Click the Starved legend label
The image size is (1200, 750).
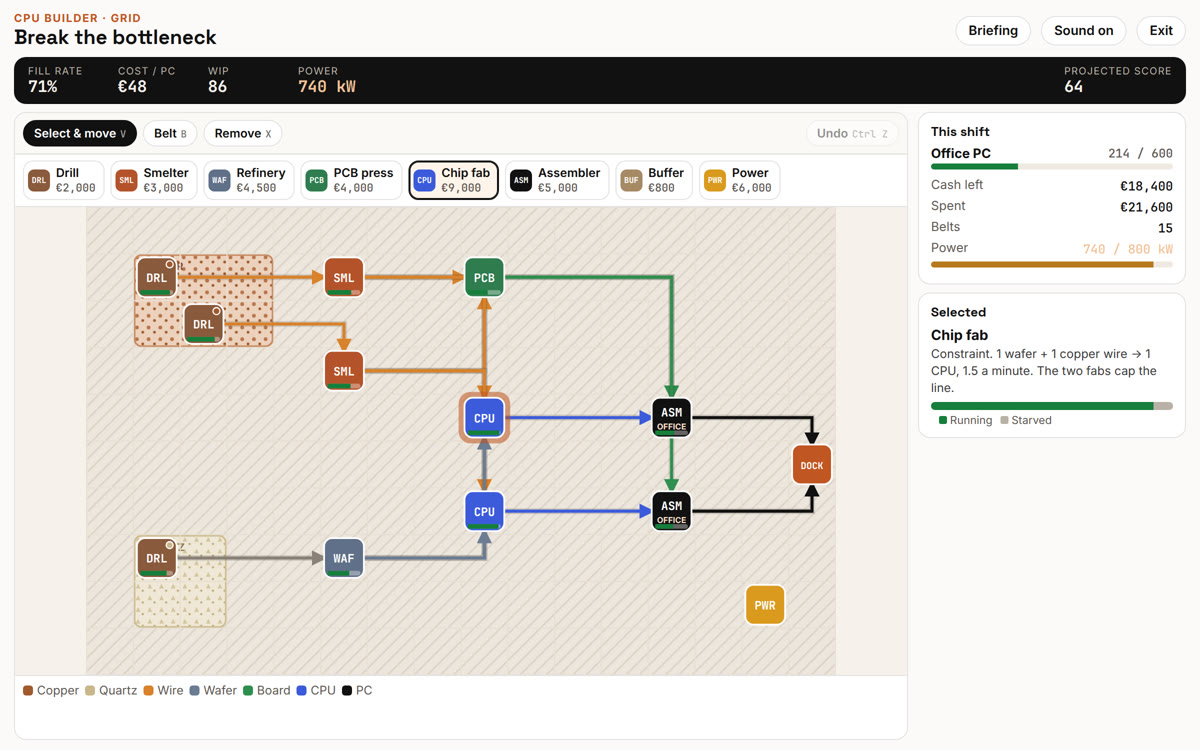click(1031, 420)
